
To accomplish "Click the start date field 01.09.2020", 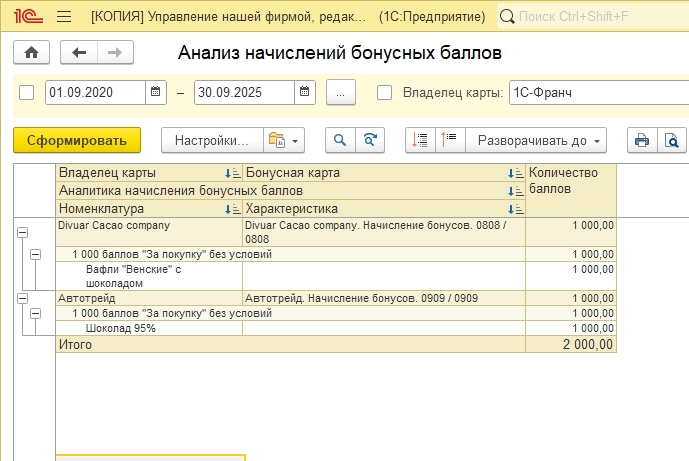I will (x=95, y=92).
